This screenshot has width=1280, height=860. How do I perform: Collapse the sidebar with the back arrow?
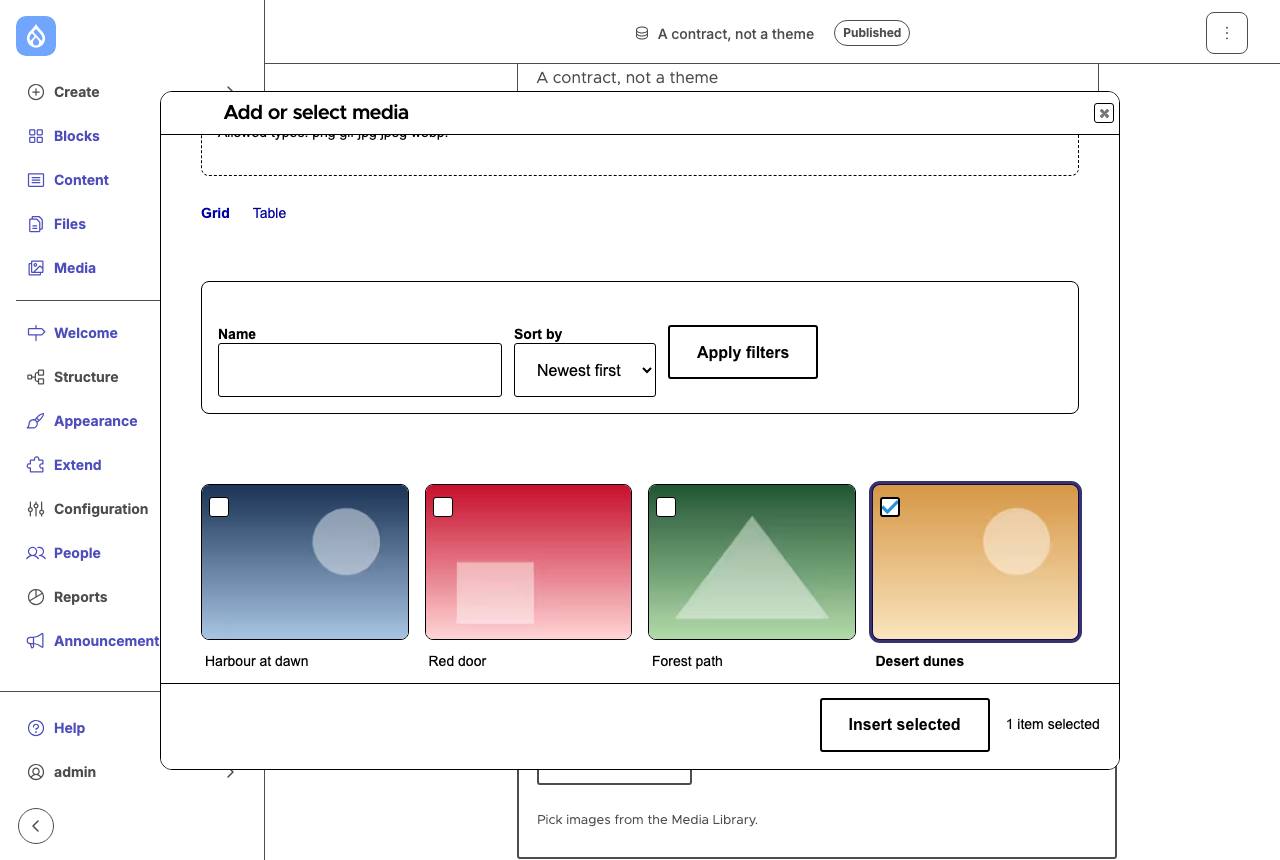point(36,826)
